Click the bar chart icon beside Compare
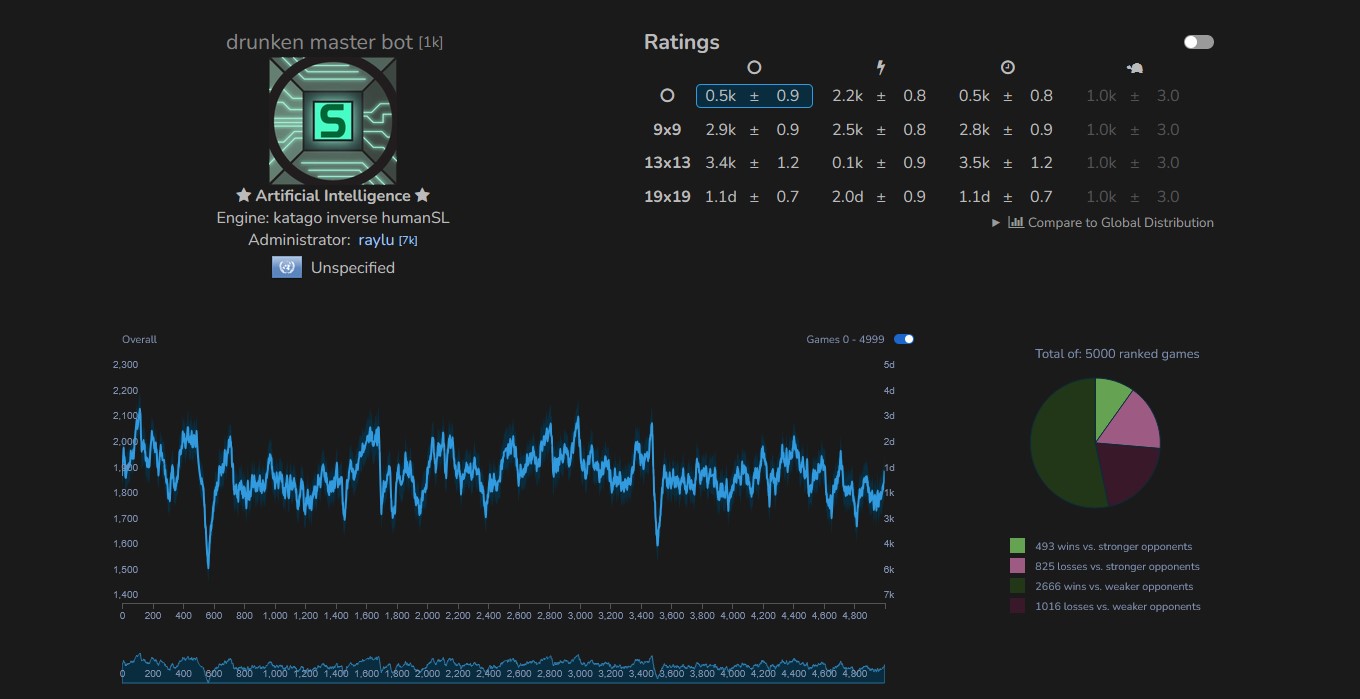1360x699 pixels. click(x=1016, y=222)
